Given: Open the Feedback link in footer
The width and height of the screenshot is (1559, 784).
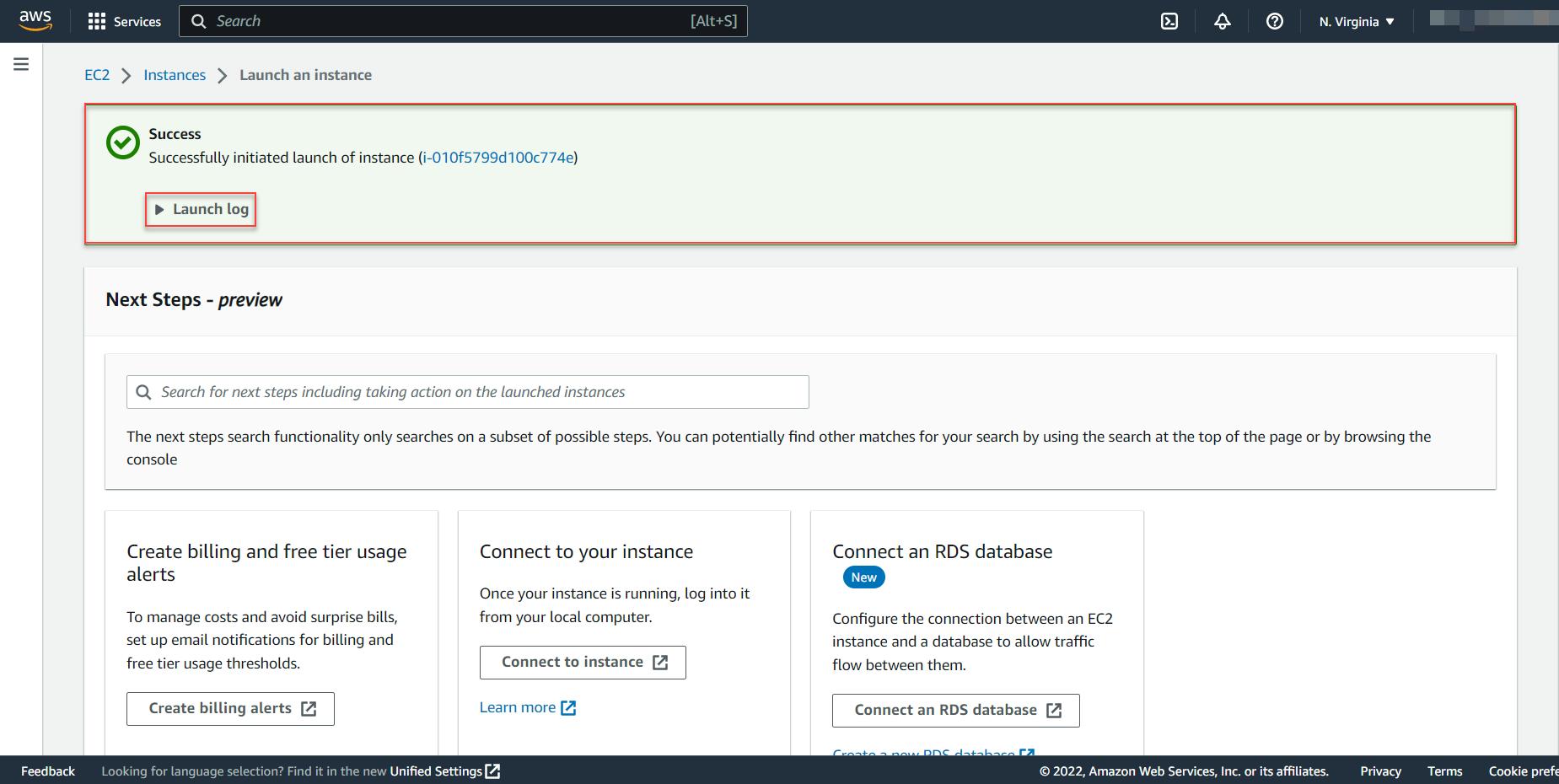Looking at the screenshot, I should 48,771.
